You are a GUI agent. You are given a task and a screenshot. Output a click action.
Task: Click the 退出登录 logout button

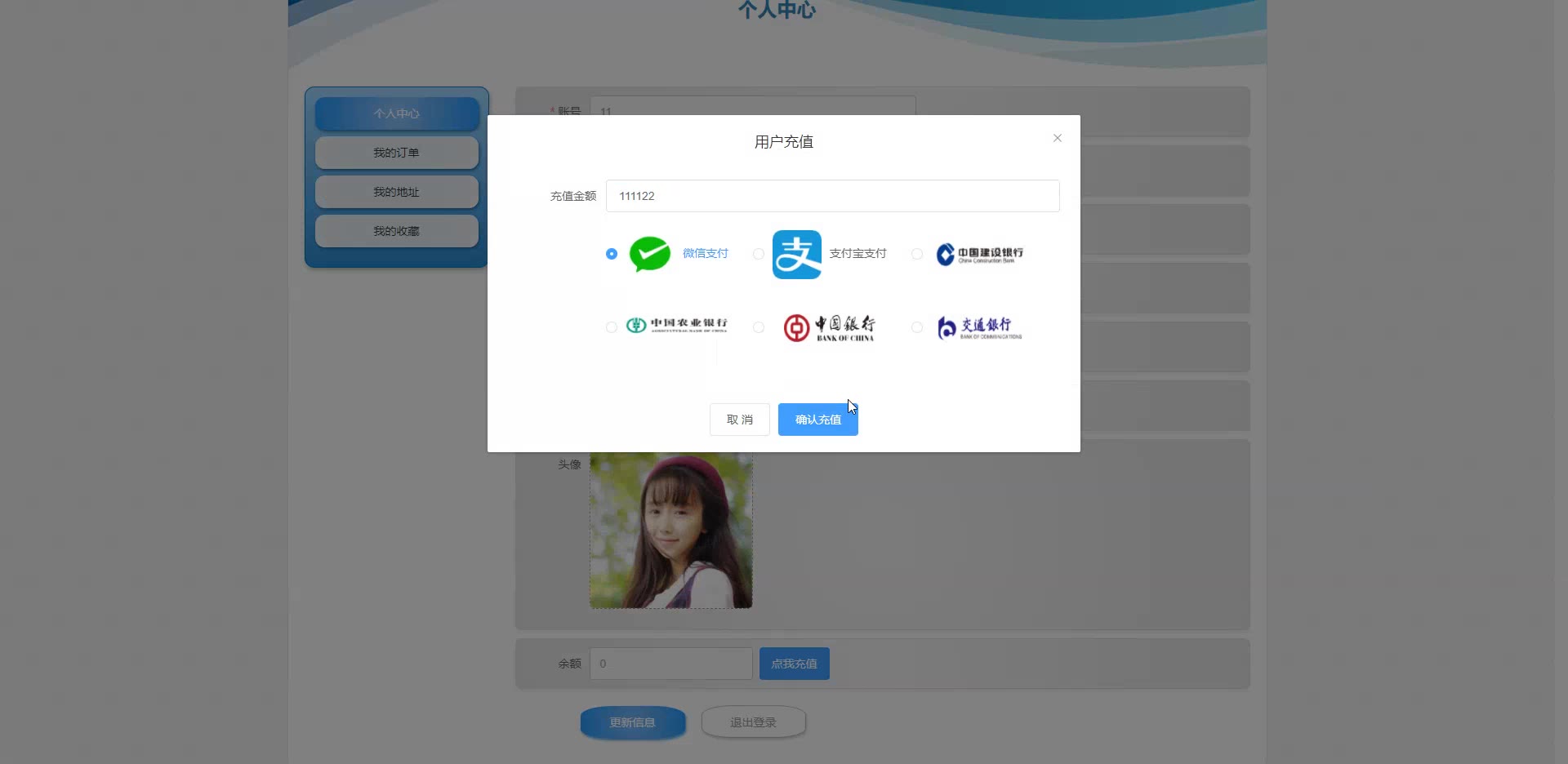(754, 722)
